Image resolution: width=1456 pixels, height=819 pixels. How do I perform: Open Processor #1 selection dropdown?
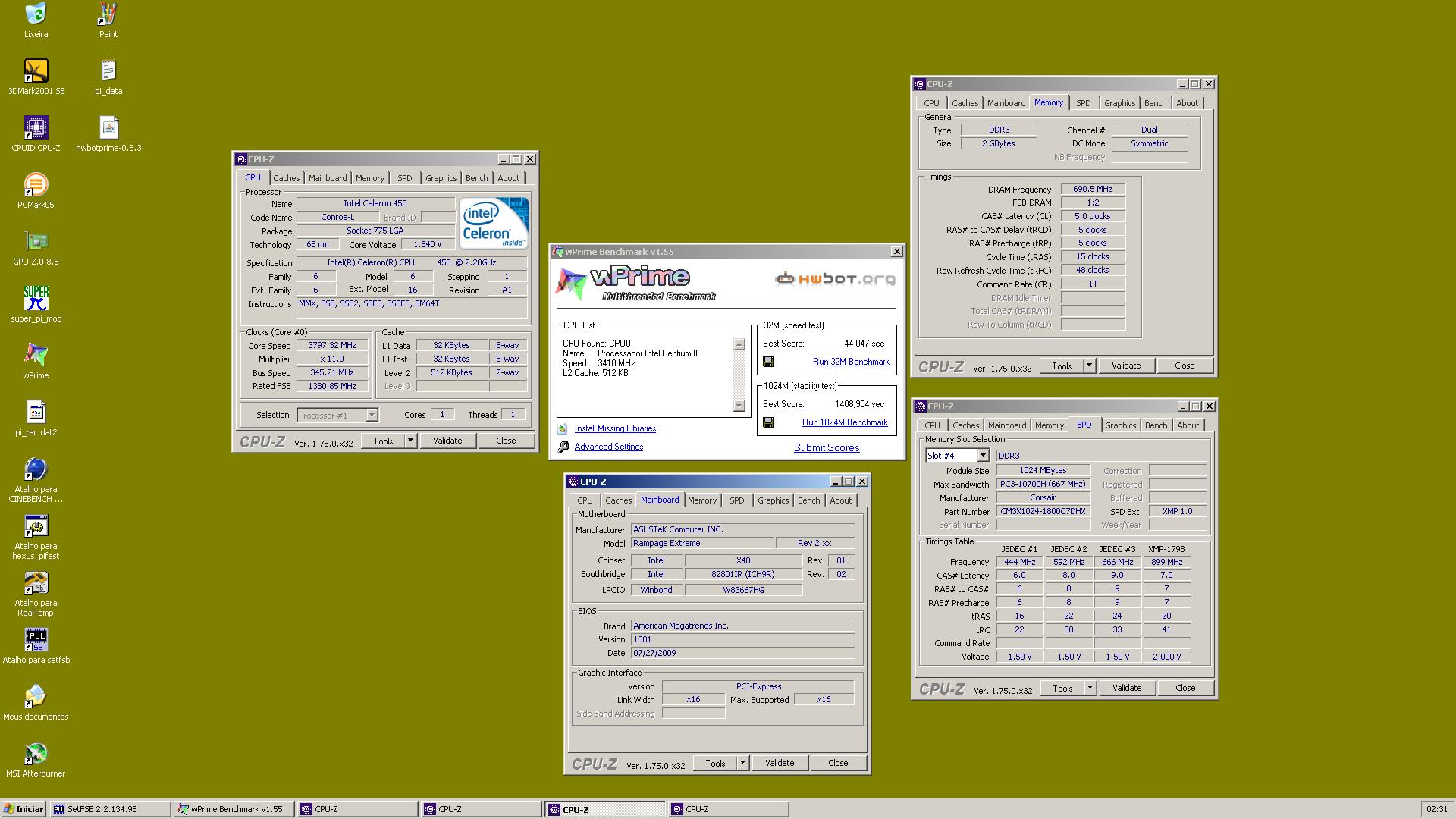click(337, 416)
